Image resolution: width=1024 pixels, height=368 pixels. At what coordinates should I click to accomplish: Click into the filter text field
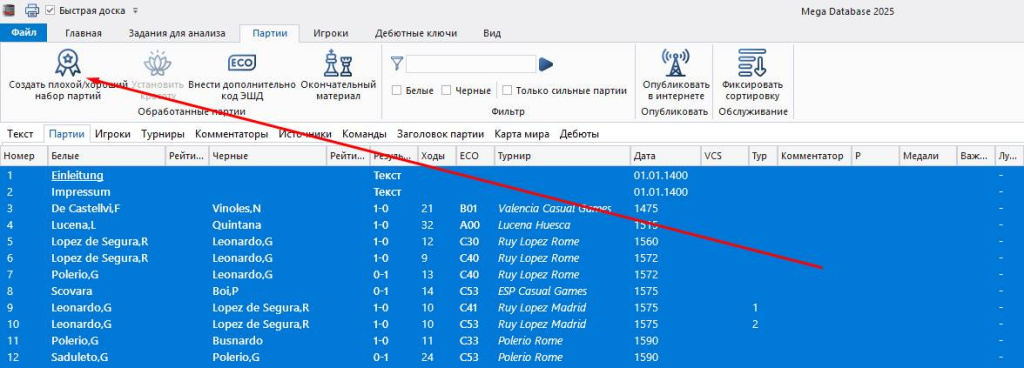471,64
